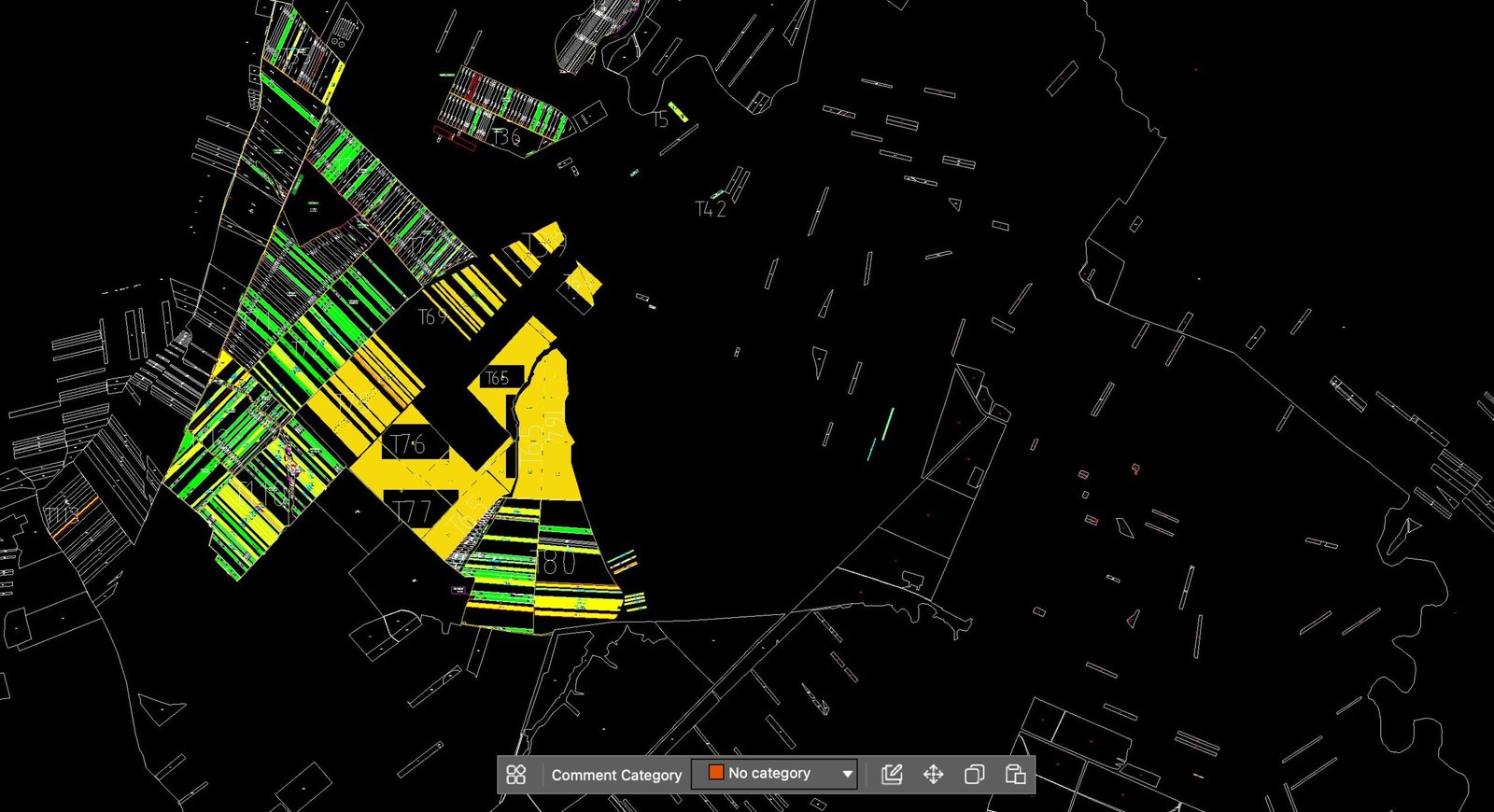Viewport: 1494px width, 812px height.
Task: Click the copy icon in toolbar
Action: pos(974,775)
